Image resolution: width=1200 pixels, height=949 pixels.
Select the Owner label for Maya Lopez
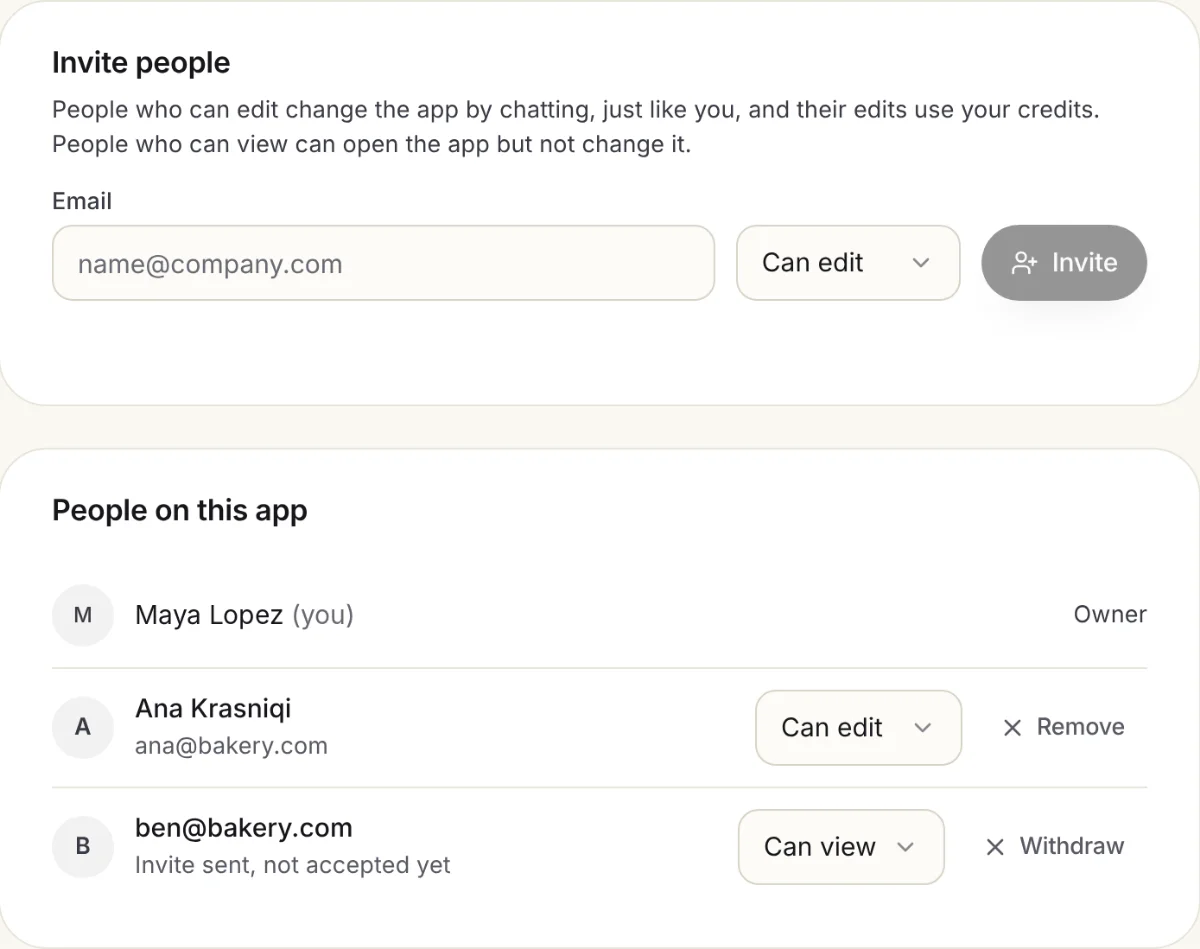tap(1110, 615)
